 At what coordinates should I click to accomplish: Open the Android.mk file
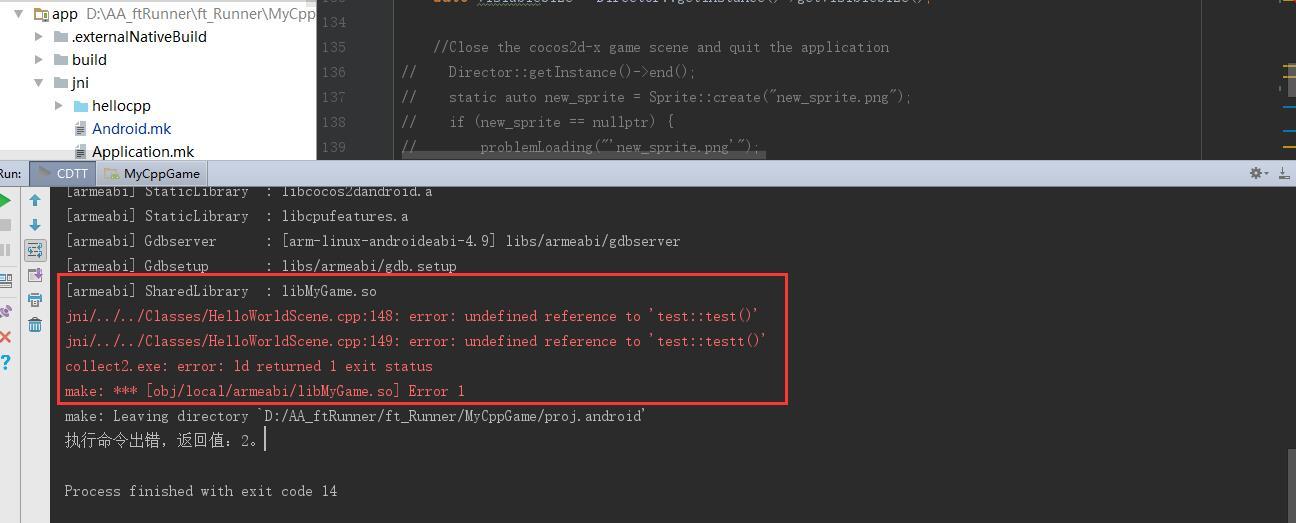click(x=131, y=128)
